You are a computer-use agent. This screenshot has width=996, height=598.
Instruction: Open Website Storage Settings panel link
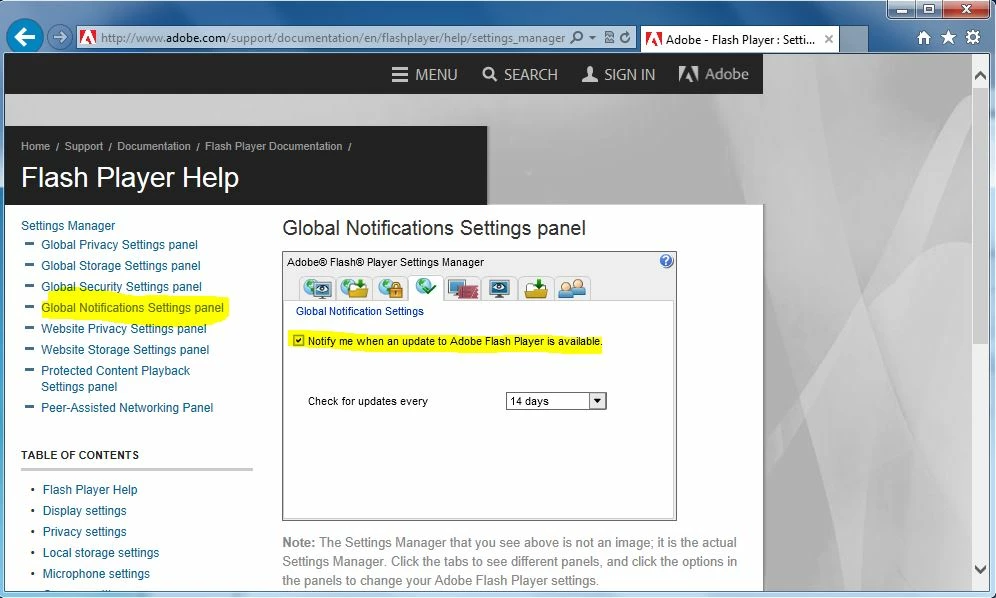coord(125,350)
